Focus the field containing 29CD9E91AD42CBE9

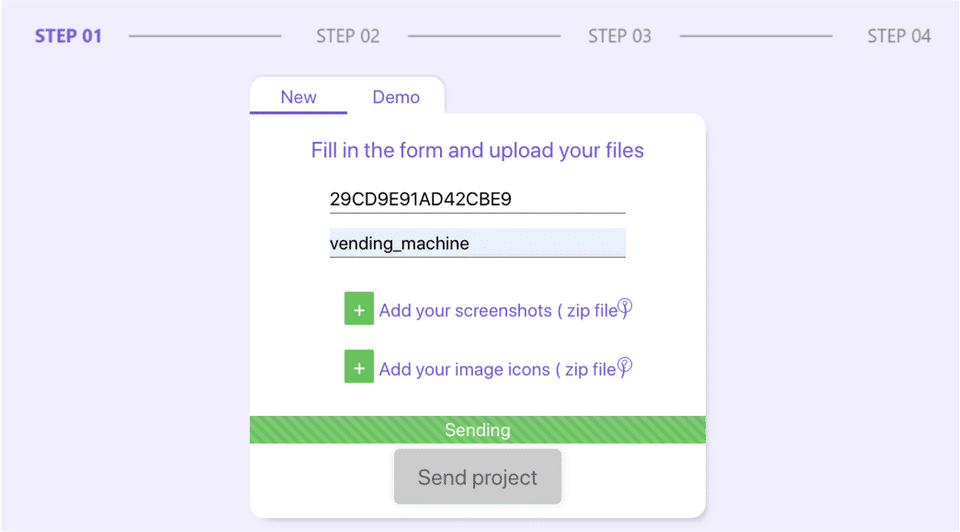(x=478, y=199)
